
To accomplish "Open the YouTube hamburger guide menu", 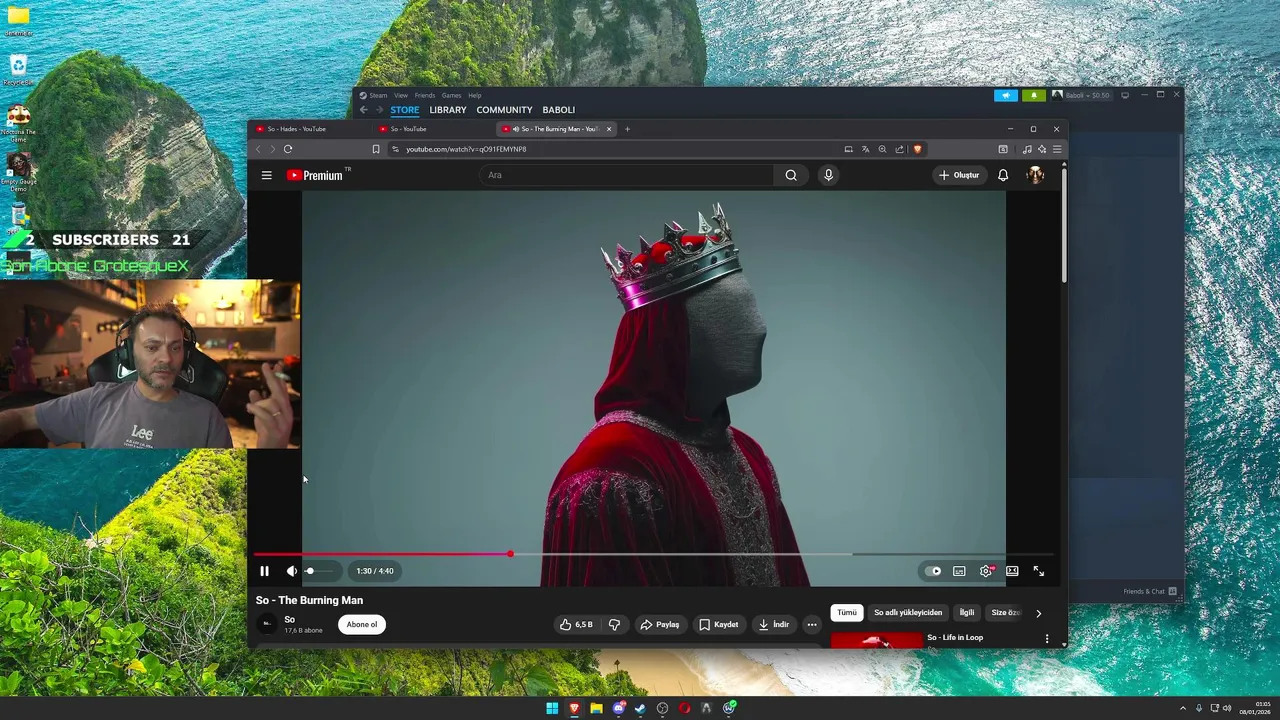I will click(x=267, y=175).
